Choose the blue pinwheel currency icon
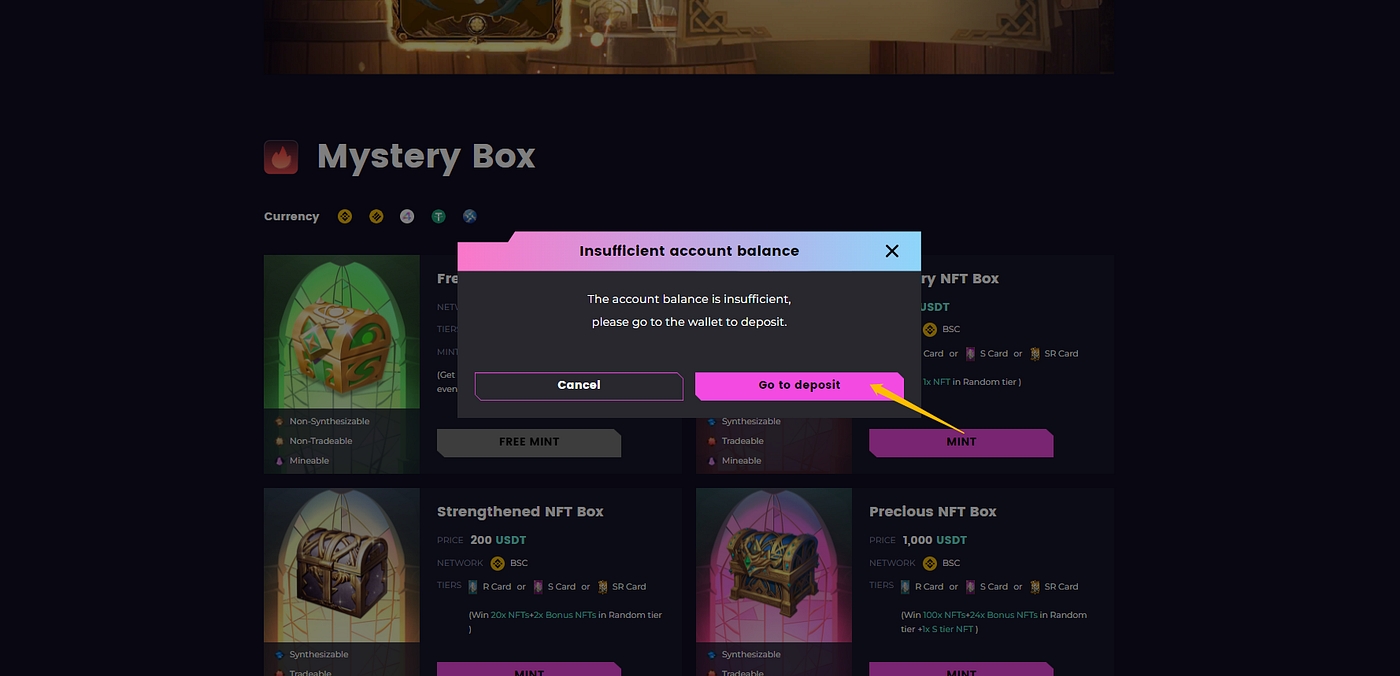Viewport: 1400px width, 676px height. pyautogui.click(x=470, y=216)
